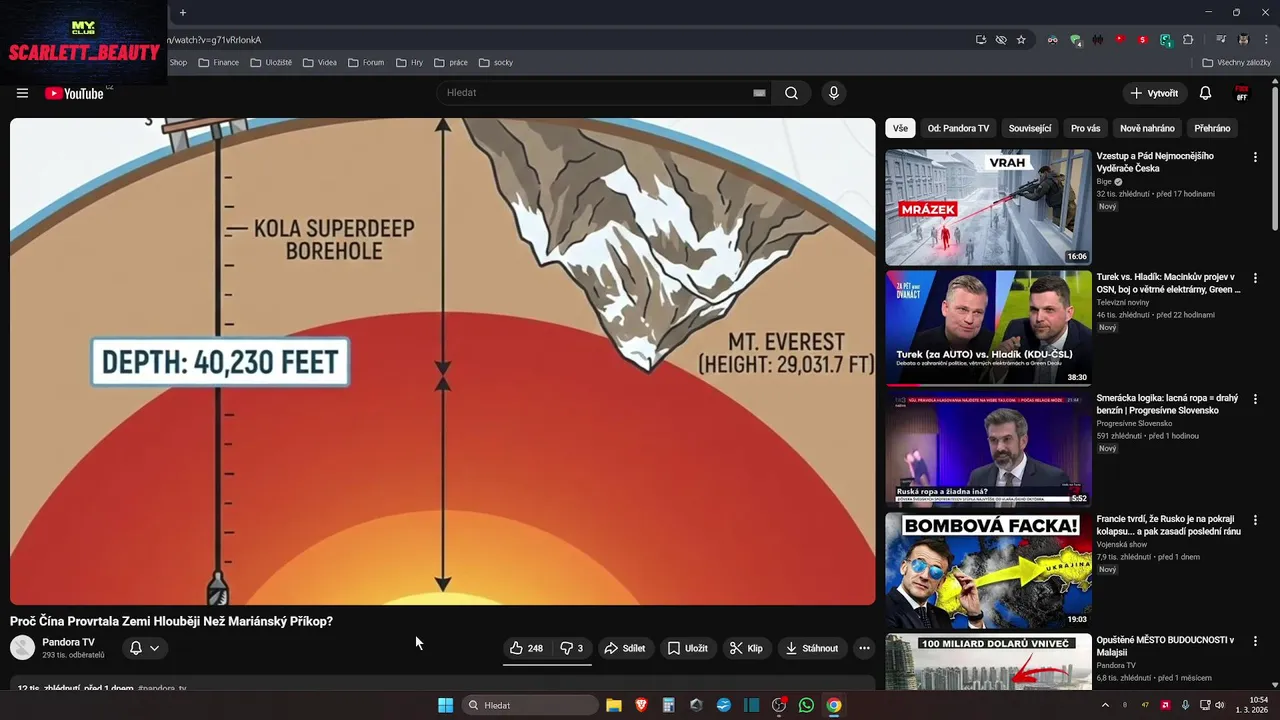Open Chrome extensions puzzle icon

[x=1188, y=40]
